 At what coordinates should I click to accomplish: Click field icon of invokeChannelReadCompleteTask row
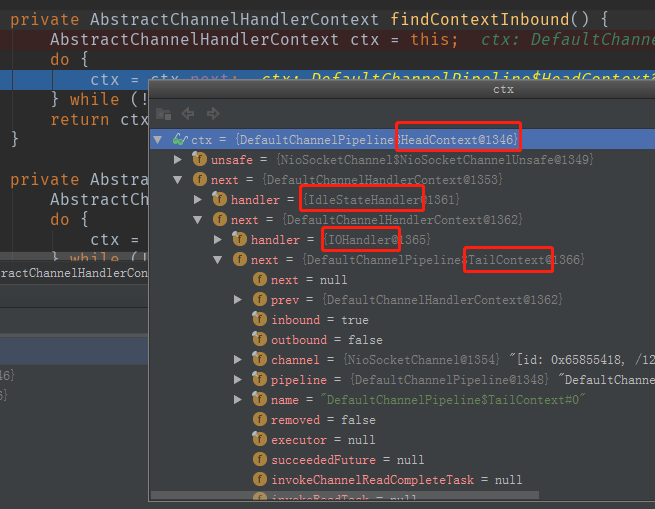point(260,480)
